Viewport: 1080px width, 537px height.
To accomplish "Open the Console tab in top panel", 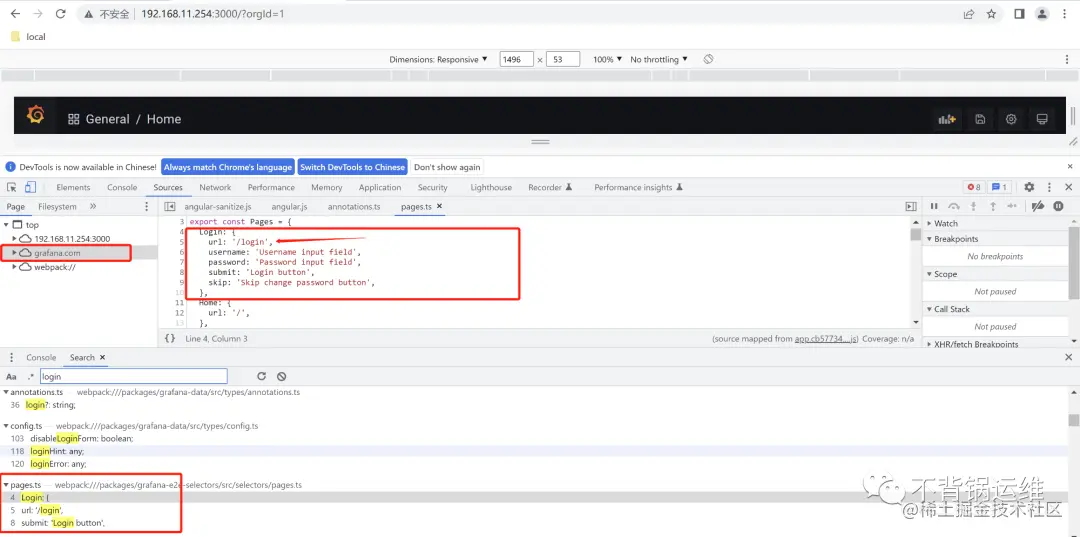I will point(122,187).
